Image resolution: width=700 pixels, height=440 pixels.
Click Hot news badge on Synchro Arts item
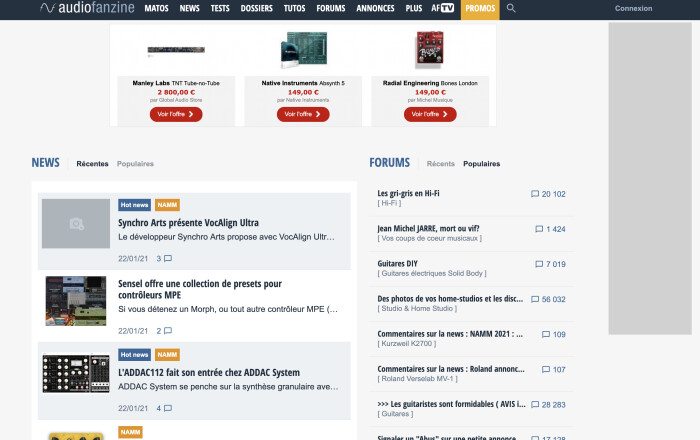(x=134, y=205)
